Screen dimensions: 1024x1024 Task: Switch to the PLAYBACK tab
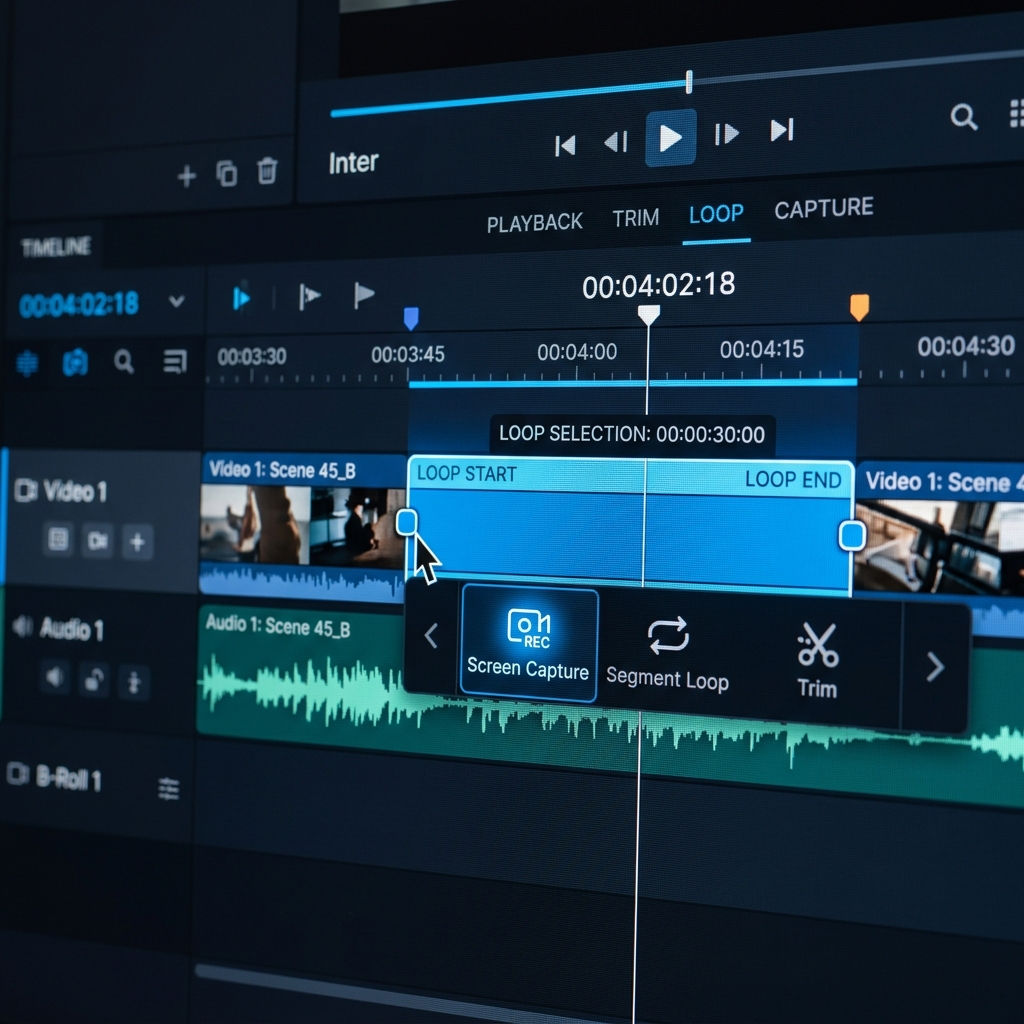coord(534,223)
